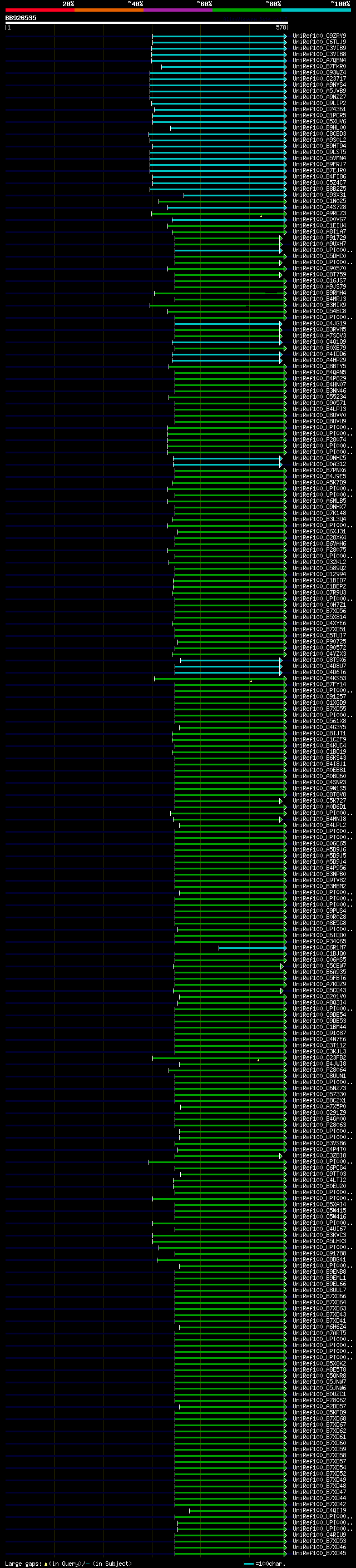Click the UniRef100_P91729 label
Image resolution: width=356 pixels, height=1568 pixels.
pos(319,238)
